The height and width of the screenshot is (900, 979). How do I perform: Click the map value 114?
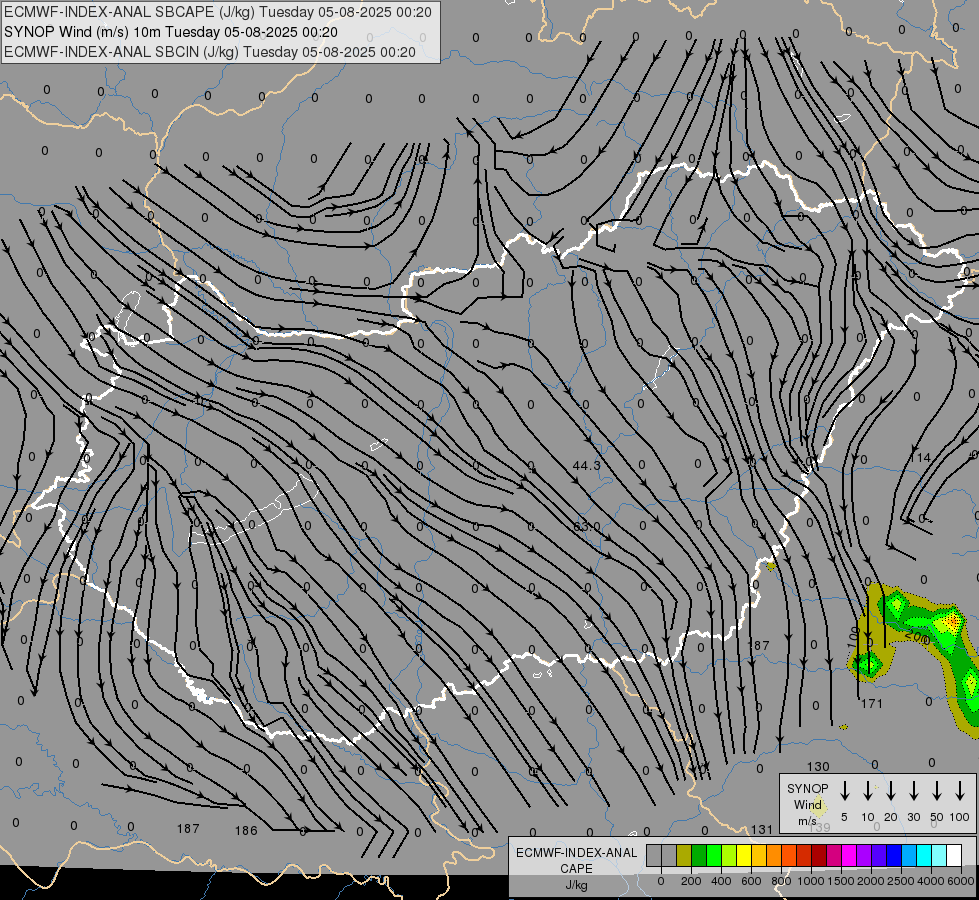tap(920, 458)
